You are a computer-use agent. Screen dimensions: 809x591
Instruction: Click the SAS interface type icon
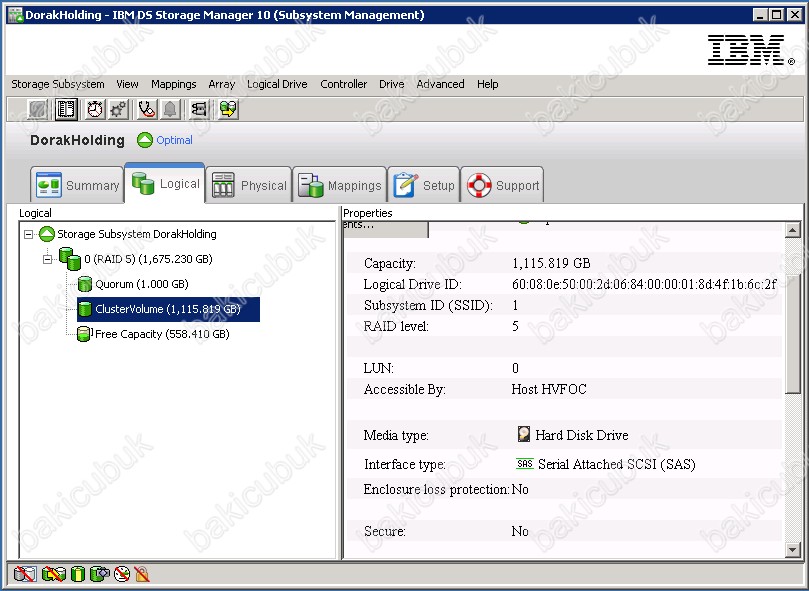524,464
